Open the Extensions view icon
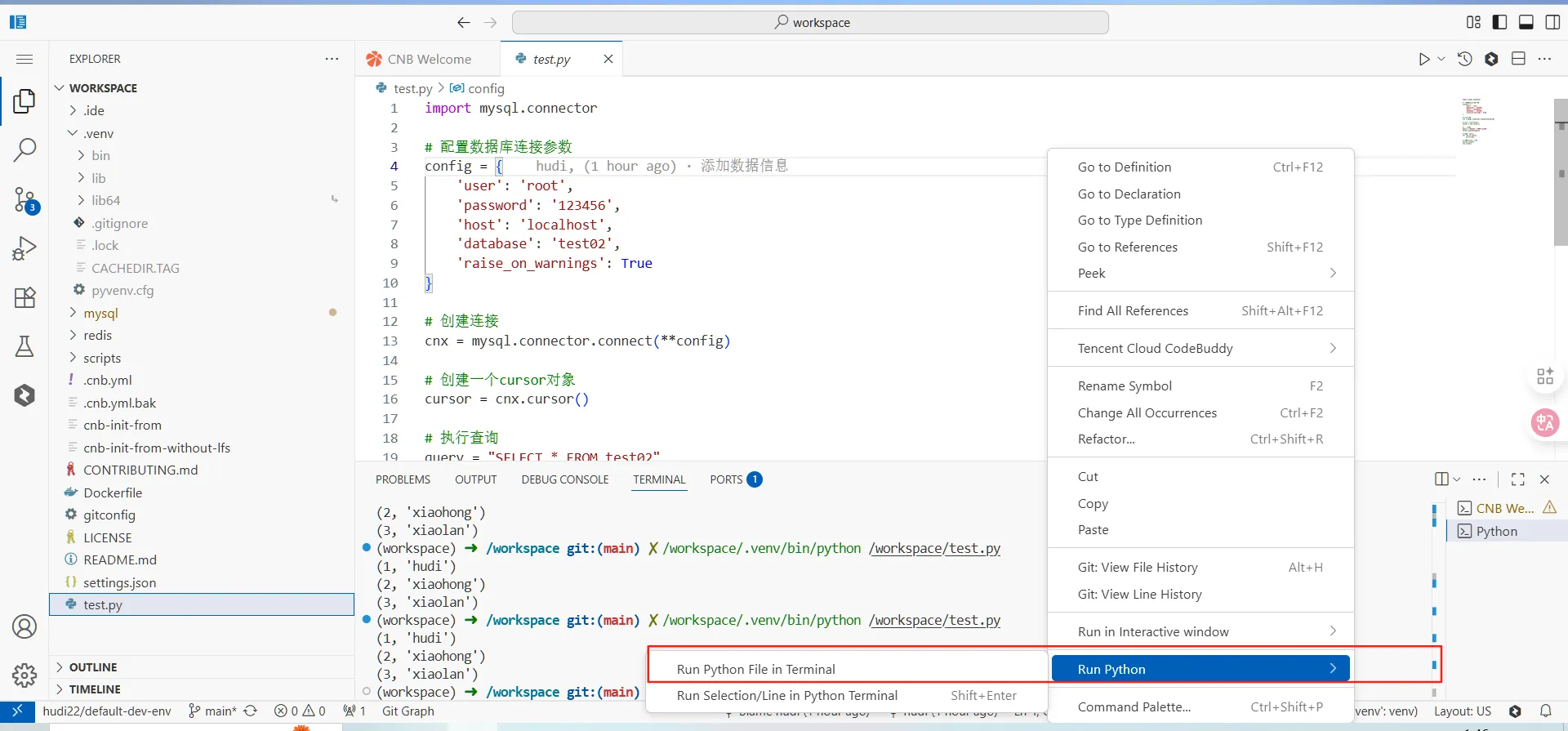The image size is (1568, 731). [x=24, y=297]
